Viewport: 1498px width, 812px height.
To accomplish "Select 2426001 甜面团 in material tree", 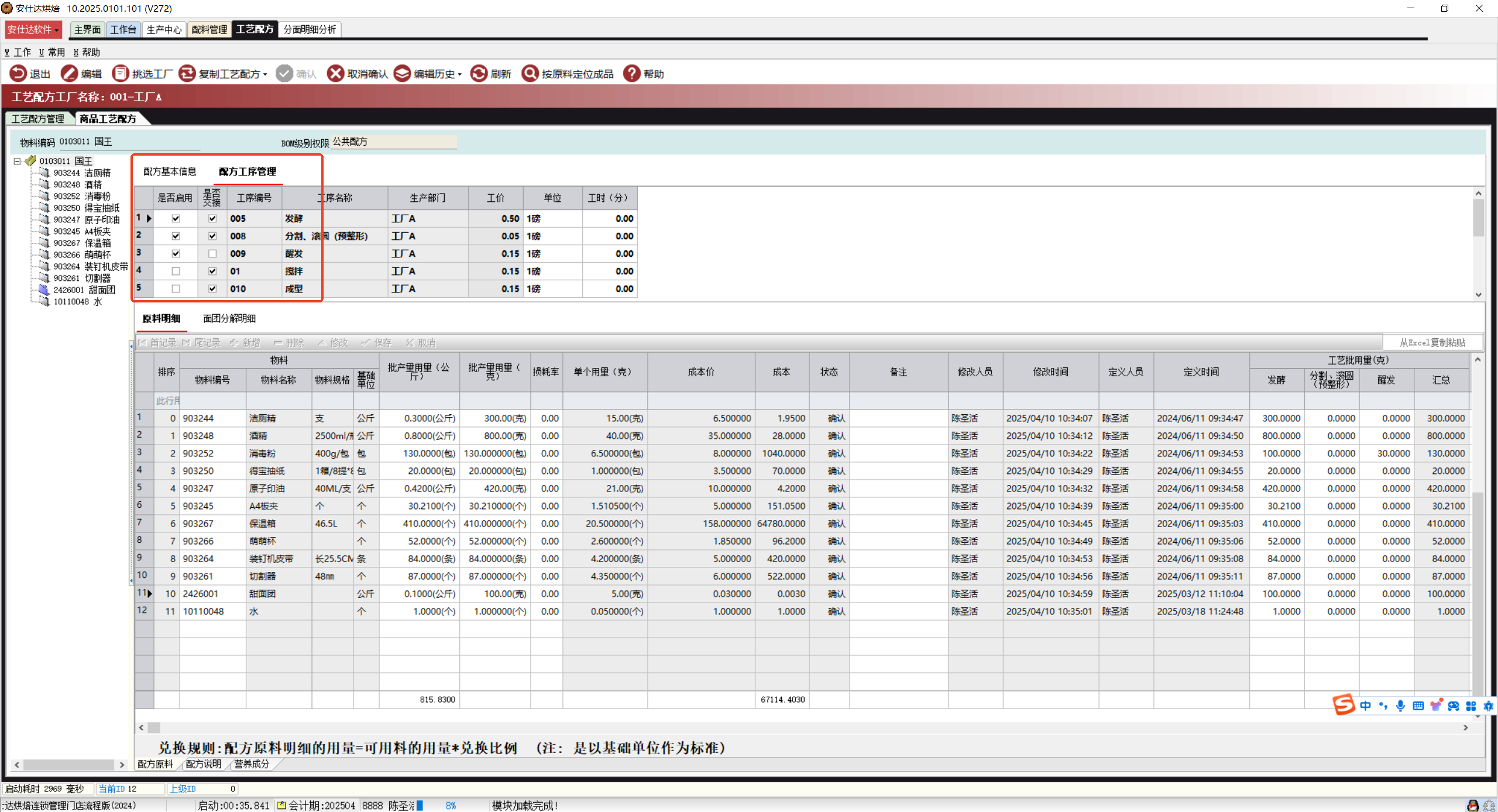I will (x=84, y=290).
